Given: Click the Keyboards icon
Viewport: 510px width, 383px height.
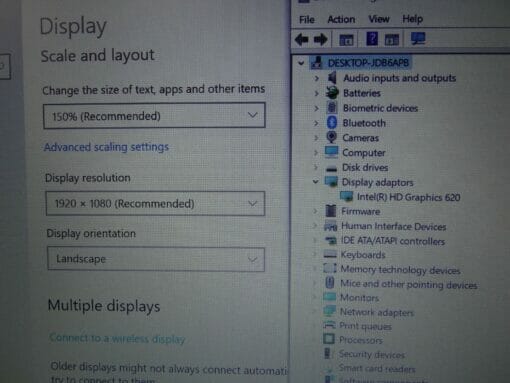Looking at the screenshot, I should coord(330,255).
